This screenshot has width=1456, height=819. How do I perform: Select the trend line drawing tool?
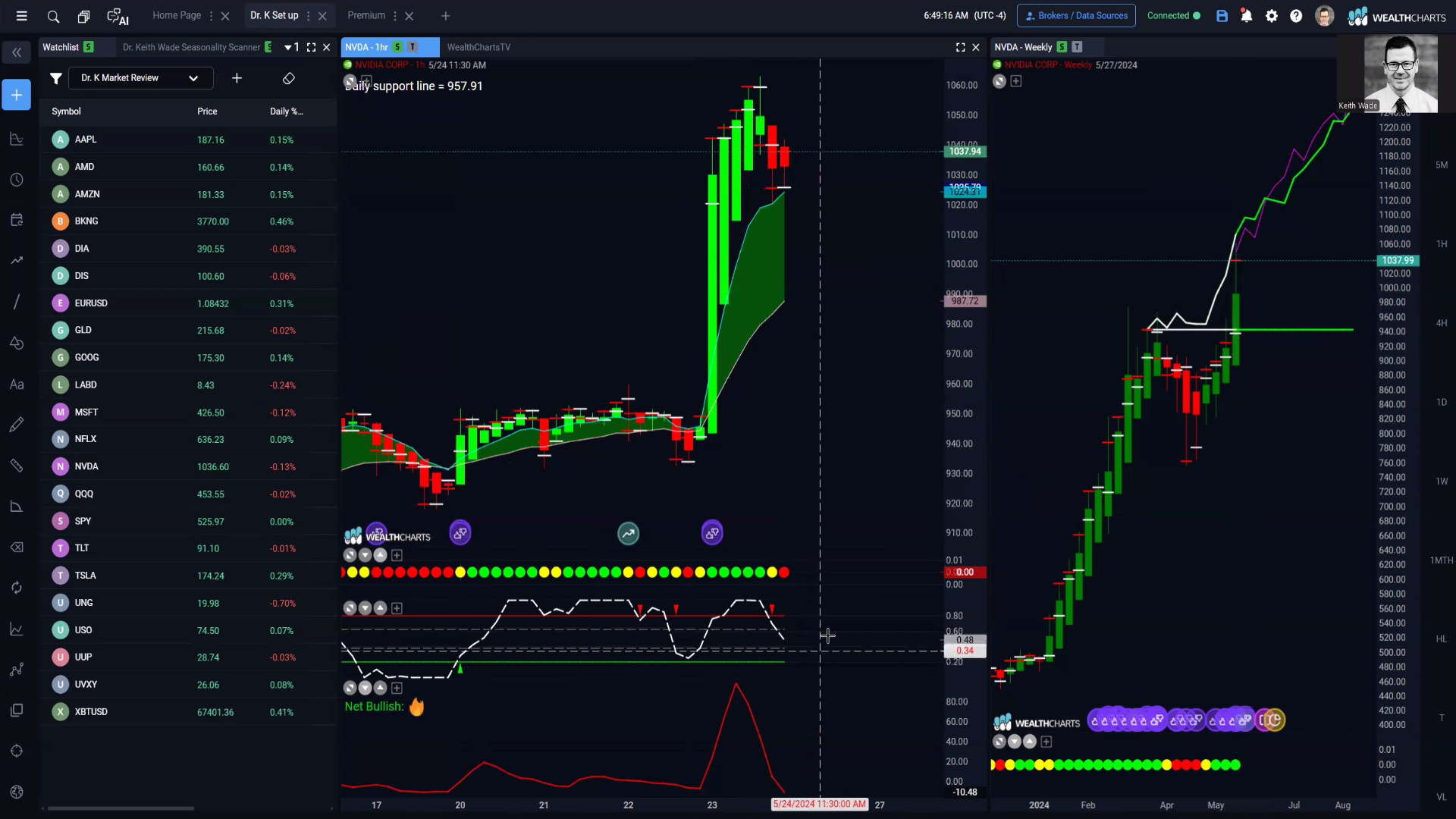point(16,302)
